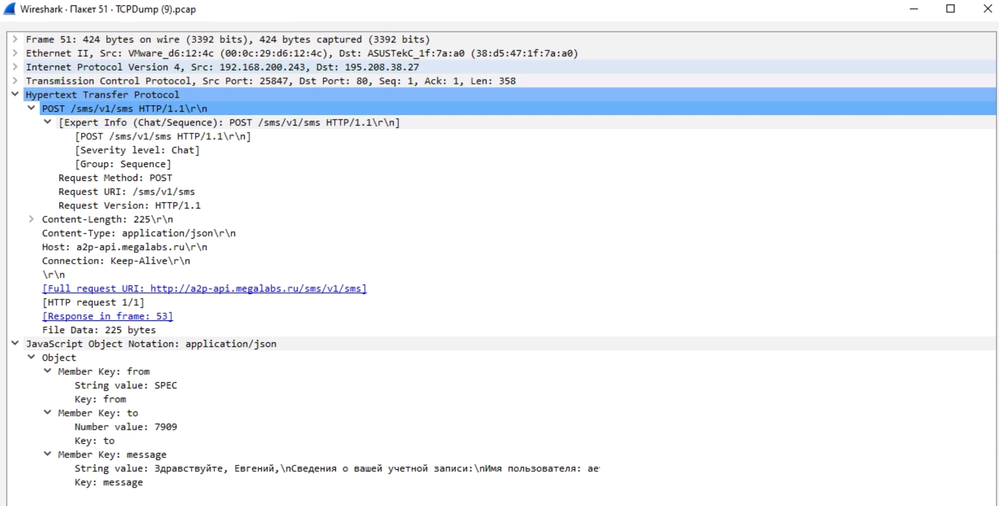
Task: Maximize the Wireshark packet window
Action: [951, 9]
